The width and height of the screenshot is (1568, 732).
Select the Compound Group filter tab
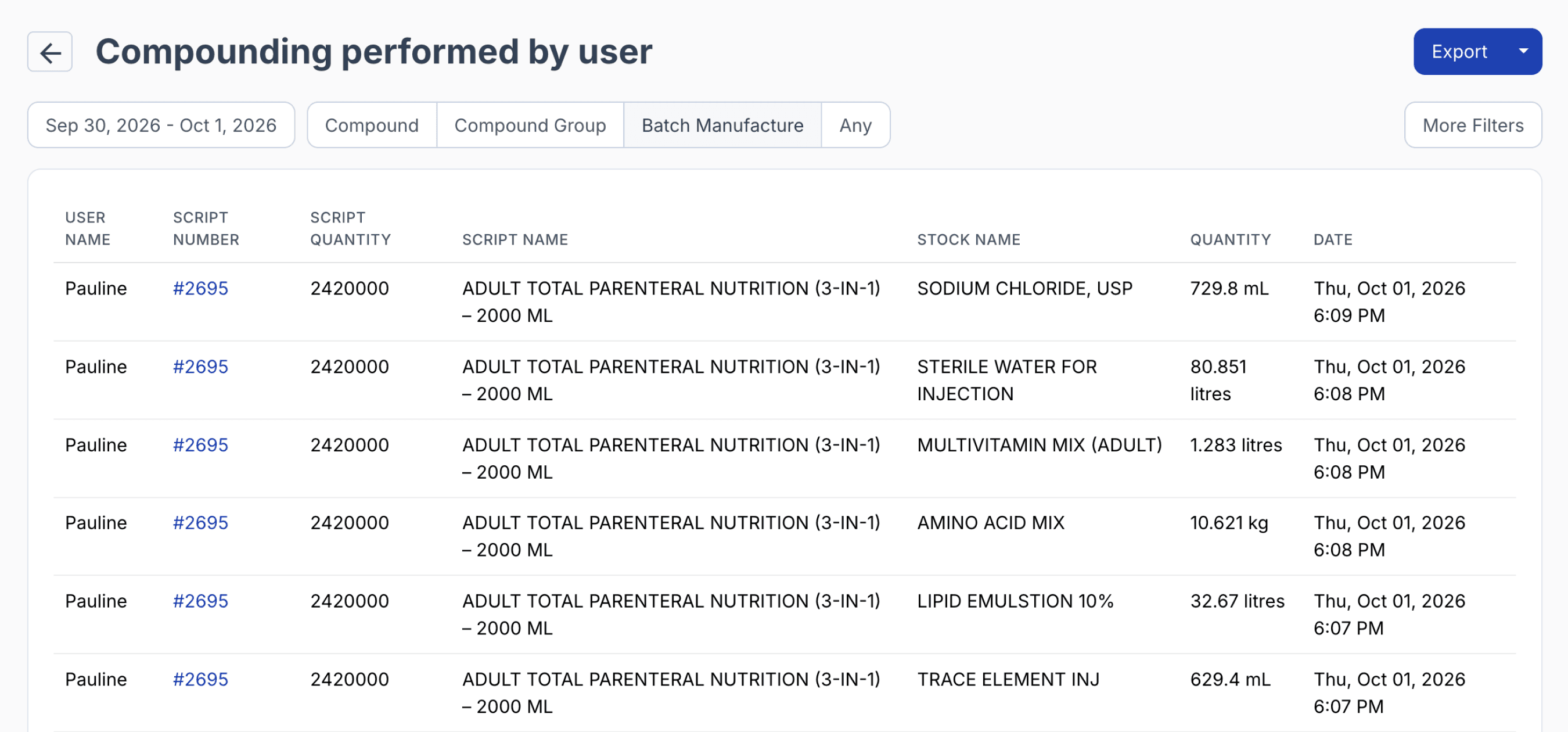(x=530, y=125)
